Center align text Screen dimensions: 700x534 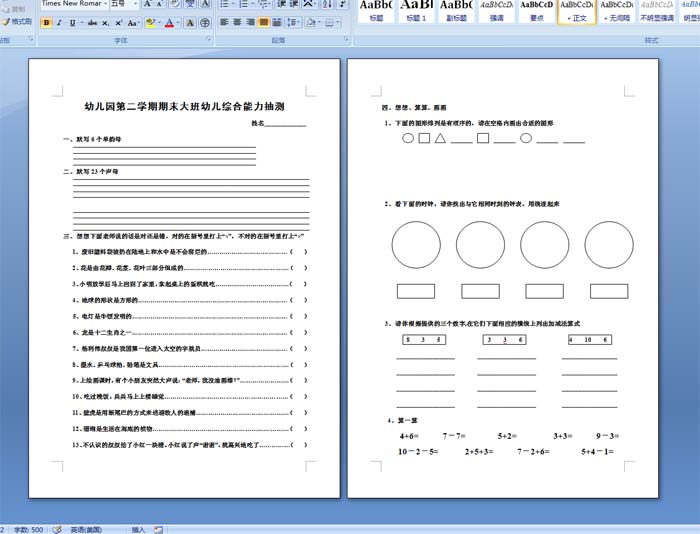click(238, 22)
